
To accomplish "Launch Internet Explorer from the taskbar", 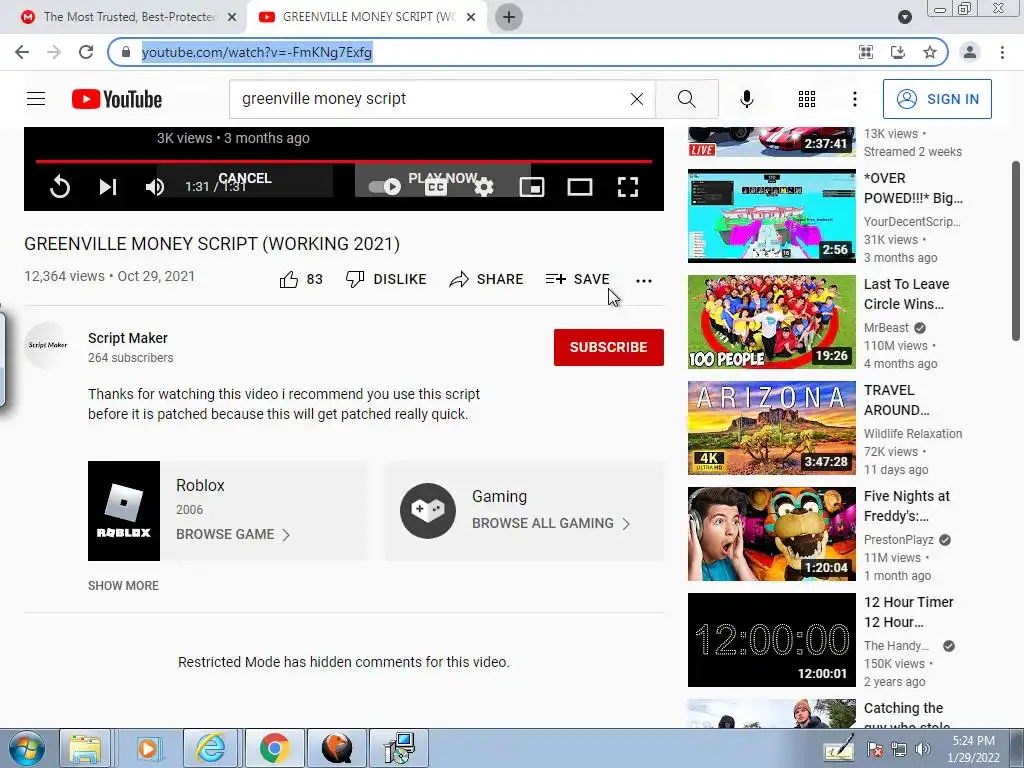I will (210, 748).
